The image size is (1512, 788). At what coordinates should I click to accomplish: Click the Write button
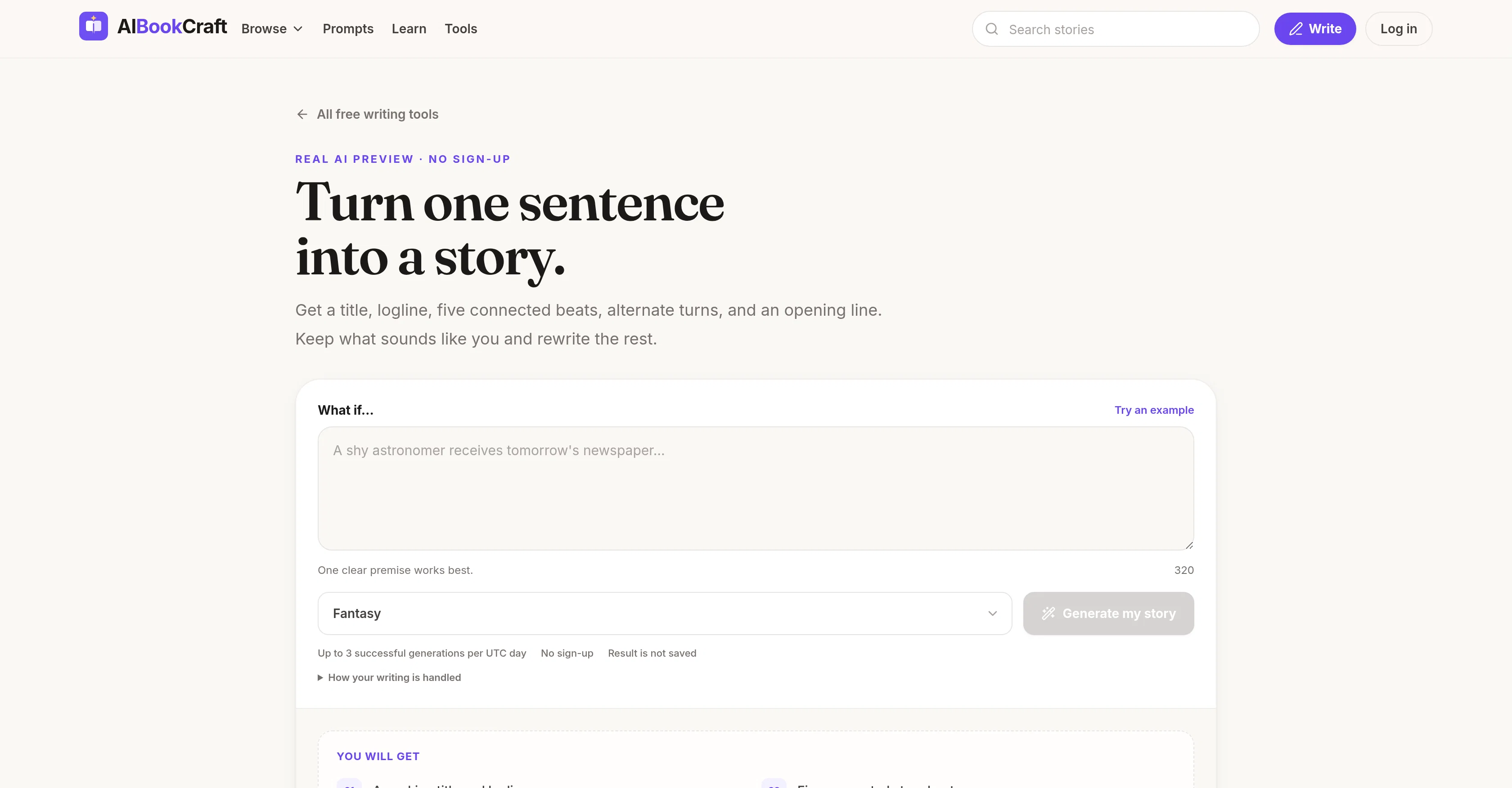pyautogui.click(x=1315, y=29)
